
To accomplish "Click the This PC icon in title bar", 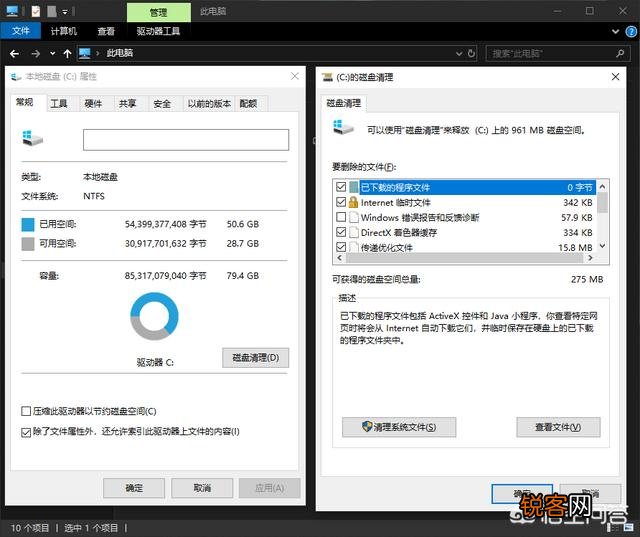I will pos(12,11).
